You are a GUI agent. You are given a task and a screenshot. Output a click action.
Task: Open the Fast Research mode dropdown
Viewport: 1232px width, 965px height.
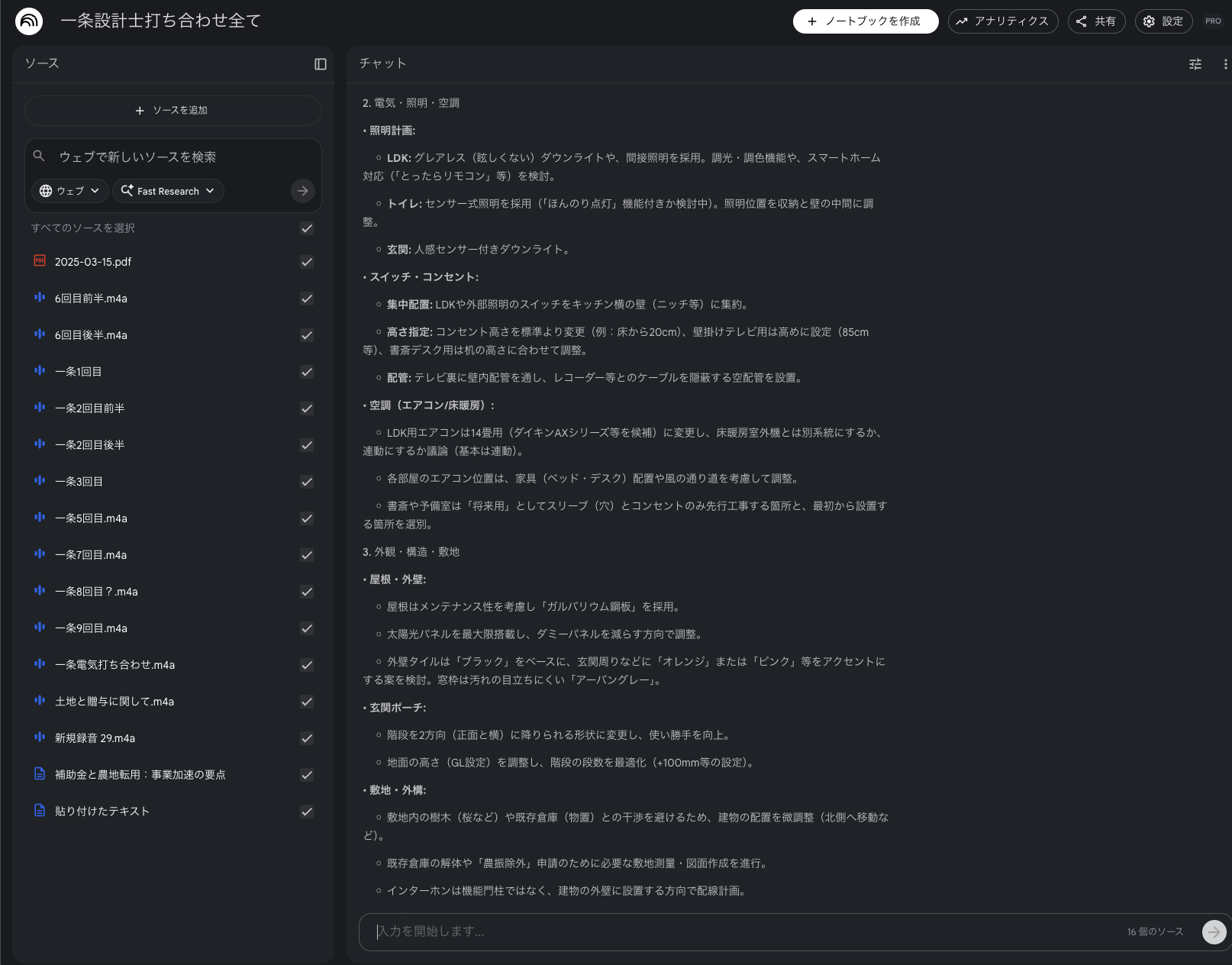[x=168, y=191]
